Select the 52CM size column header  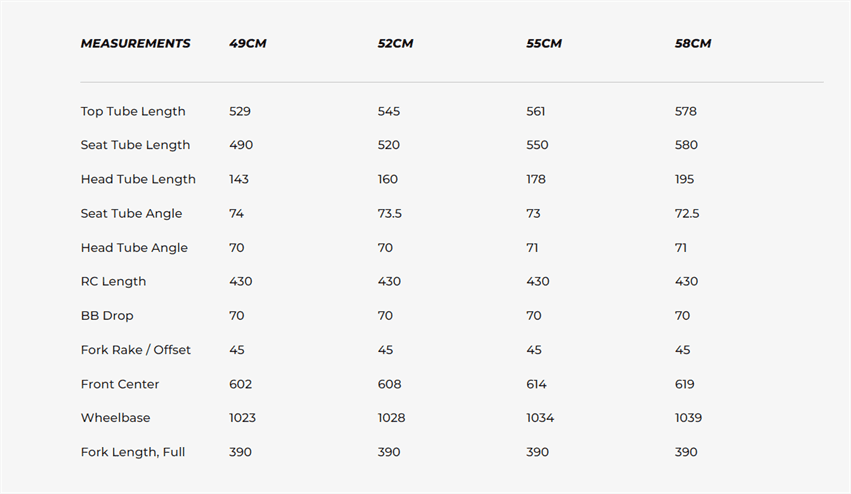396,44
